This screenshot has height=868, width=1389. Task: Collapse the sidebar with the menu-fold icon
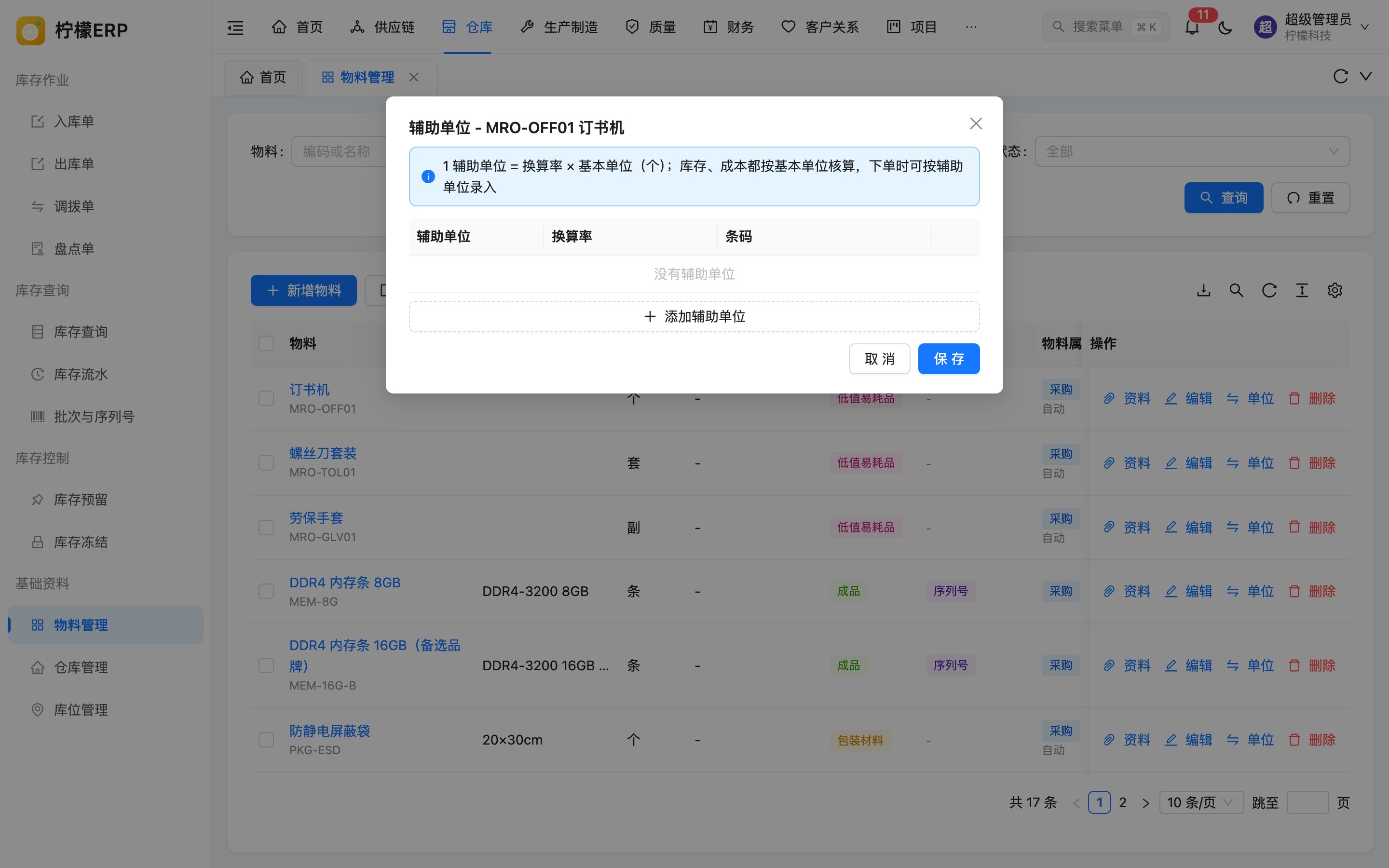pyautogui.click(x=235, y=27)
